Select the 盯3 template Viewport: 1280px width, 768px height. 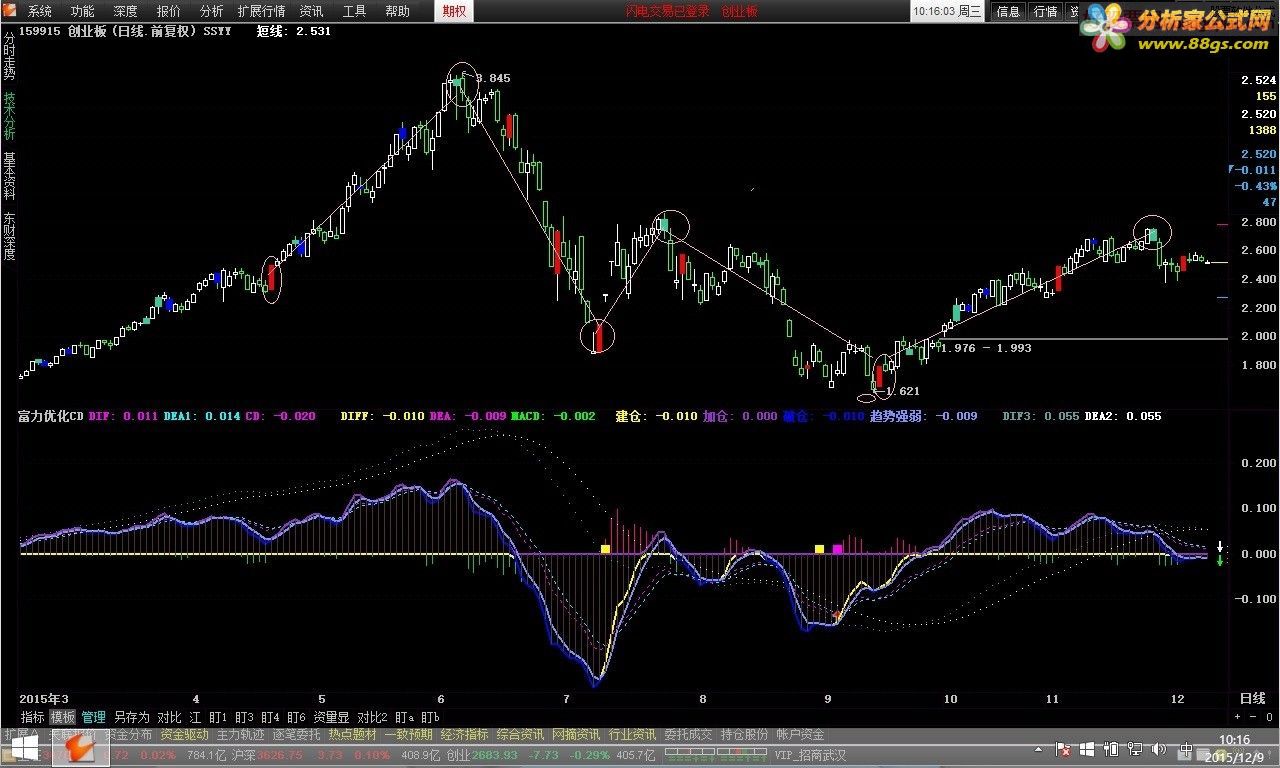(244, 717)
